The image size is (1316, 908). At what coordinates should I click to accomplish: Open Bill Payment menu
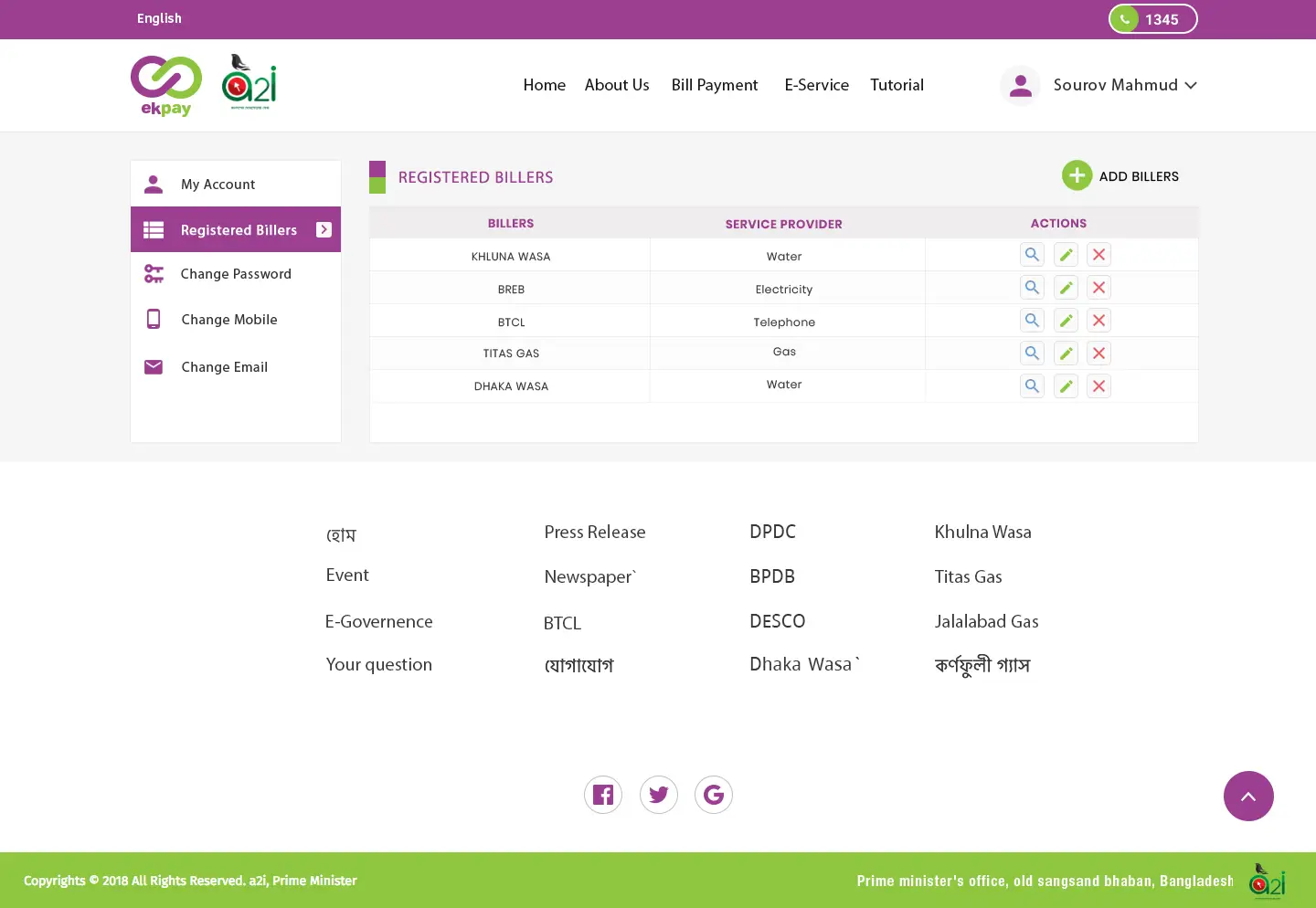click(x=715, y=85)
